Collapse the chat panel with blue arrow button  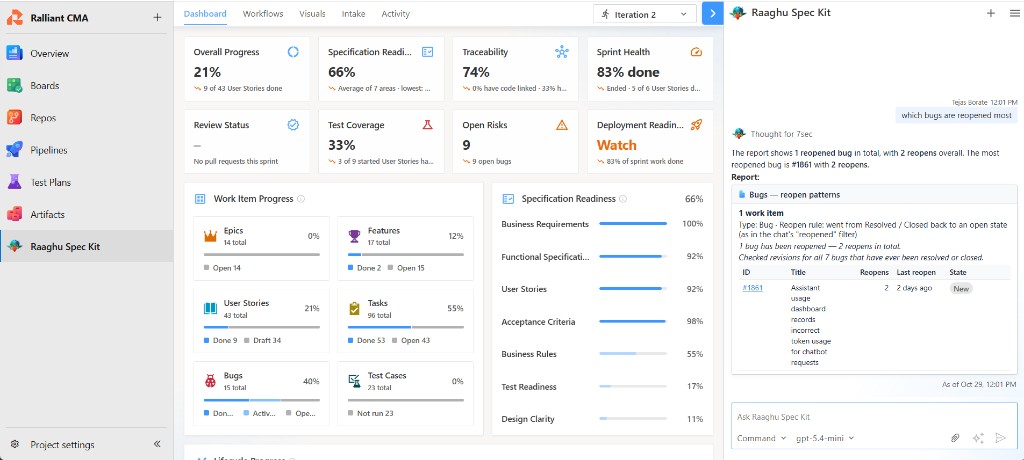tap(712, 14)
